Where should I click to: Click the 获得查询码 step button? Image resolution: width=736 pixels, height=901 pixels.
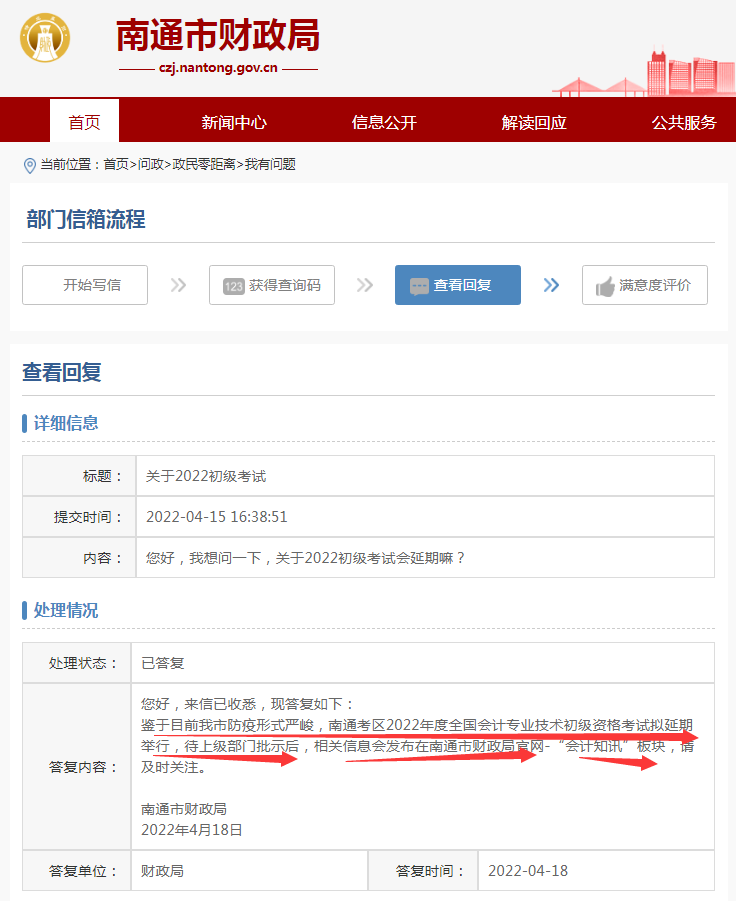[x=272, y=285]
